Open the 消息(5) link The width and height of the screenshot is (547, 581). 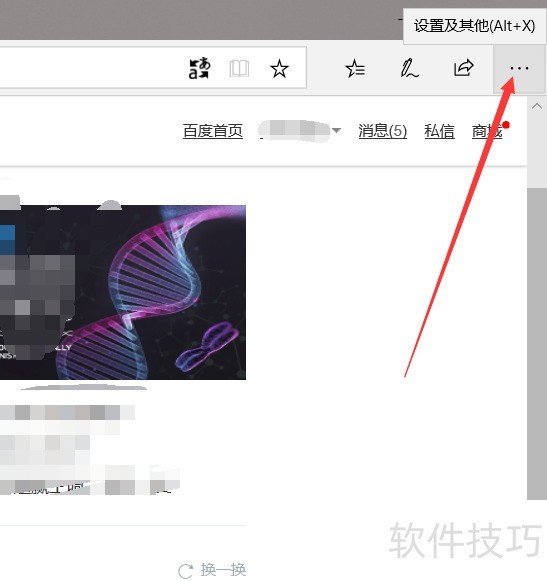(382, 131)
